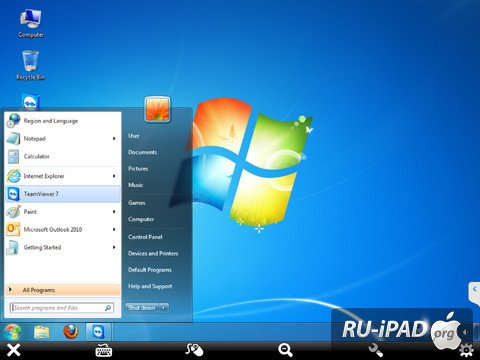This screenshot has height=360, width=480.
Task: Open the wrench tools icon
Action: click(376, 350)
